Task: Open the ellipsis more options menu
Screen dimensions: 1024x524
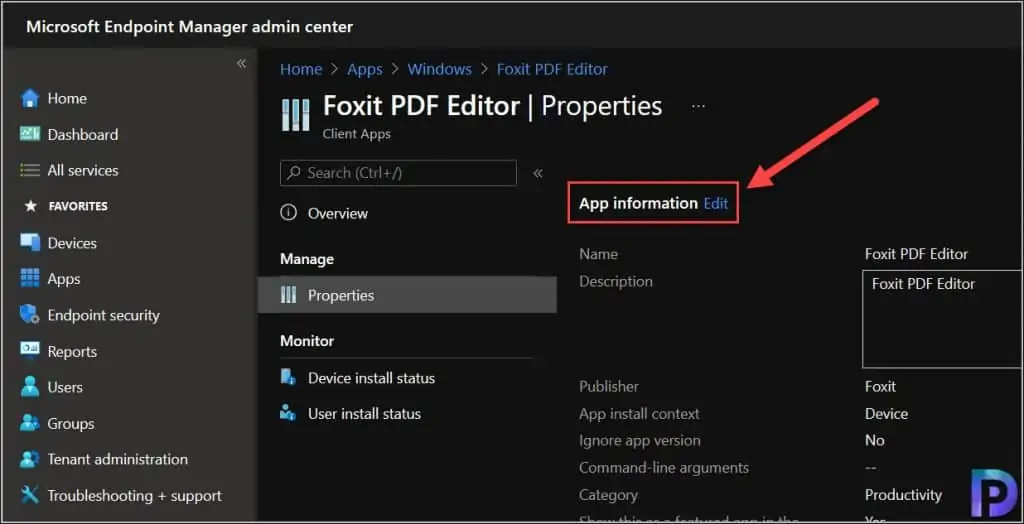Action: pos(698,106)
